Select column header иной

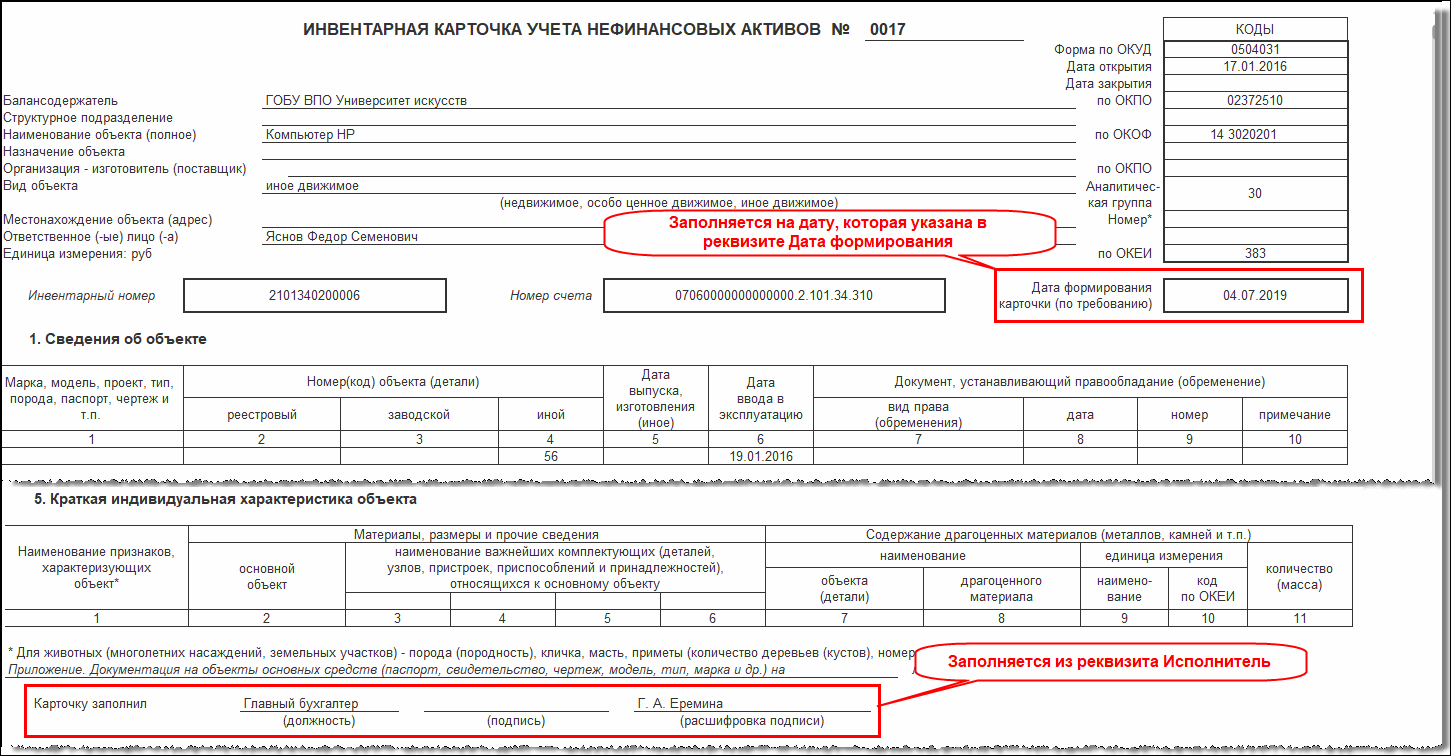551,414
